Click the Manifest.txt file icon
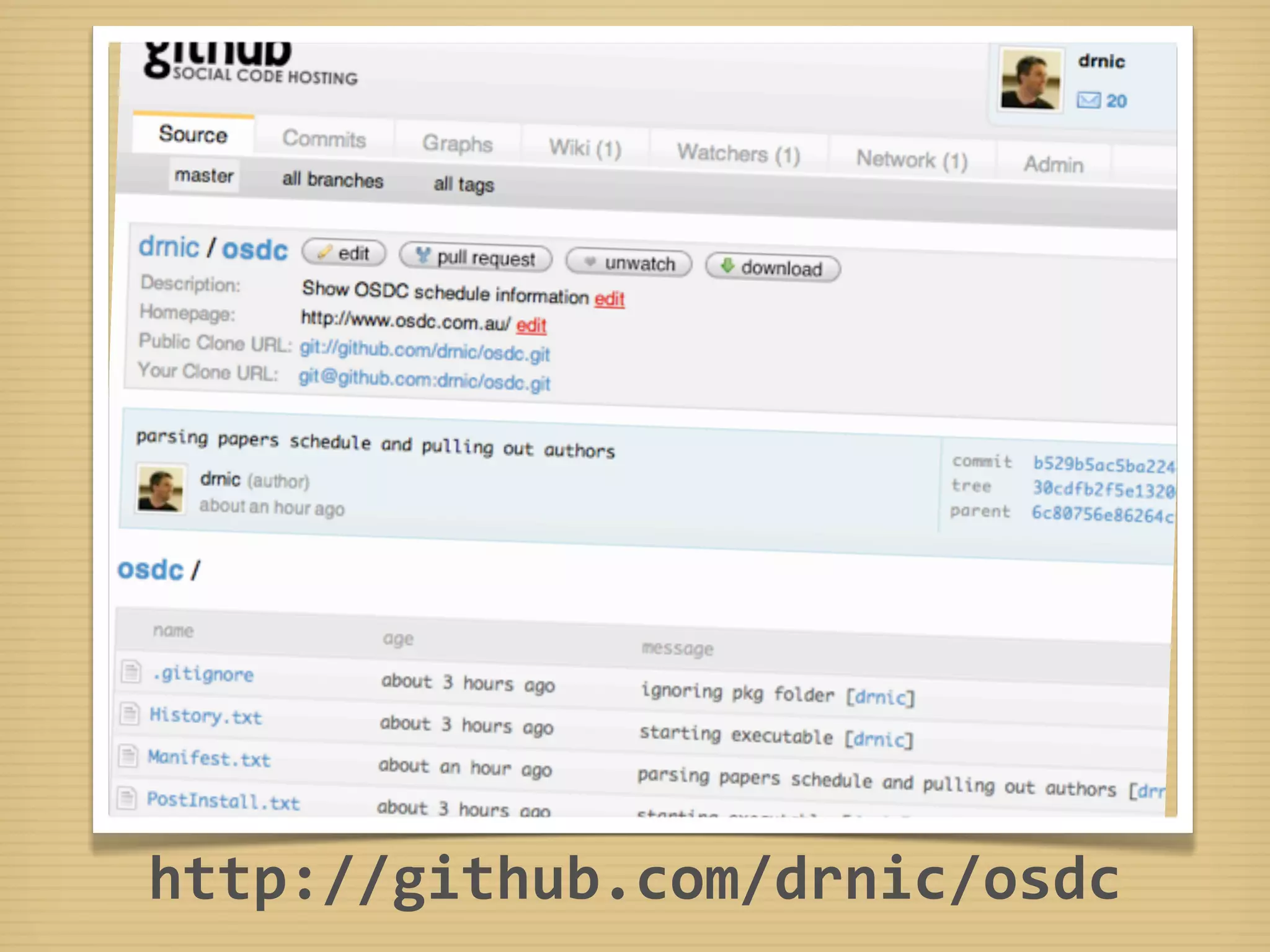The height and width of the screenshot is (952, 1270). [128, 756]
